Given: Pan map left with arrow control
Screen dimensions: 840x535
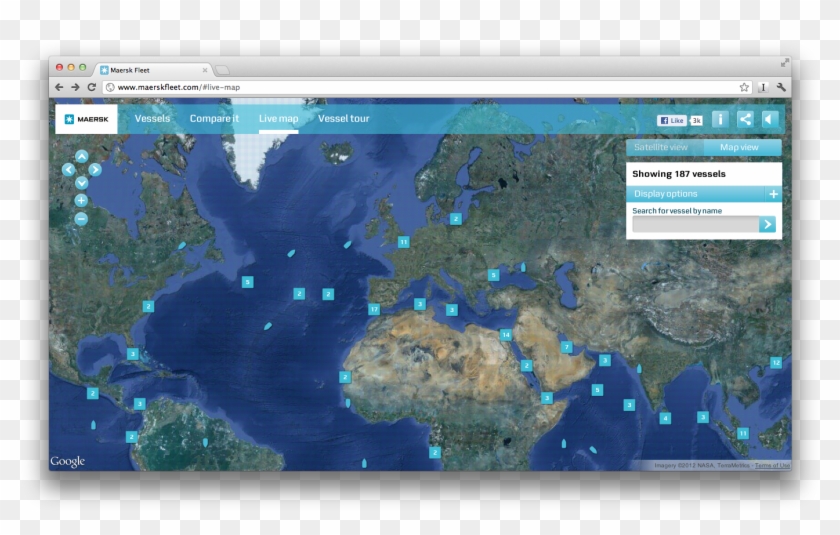Looking at the screenshot, I should coord(68,170).
